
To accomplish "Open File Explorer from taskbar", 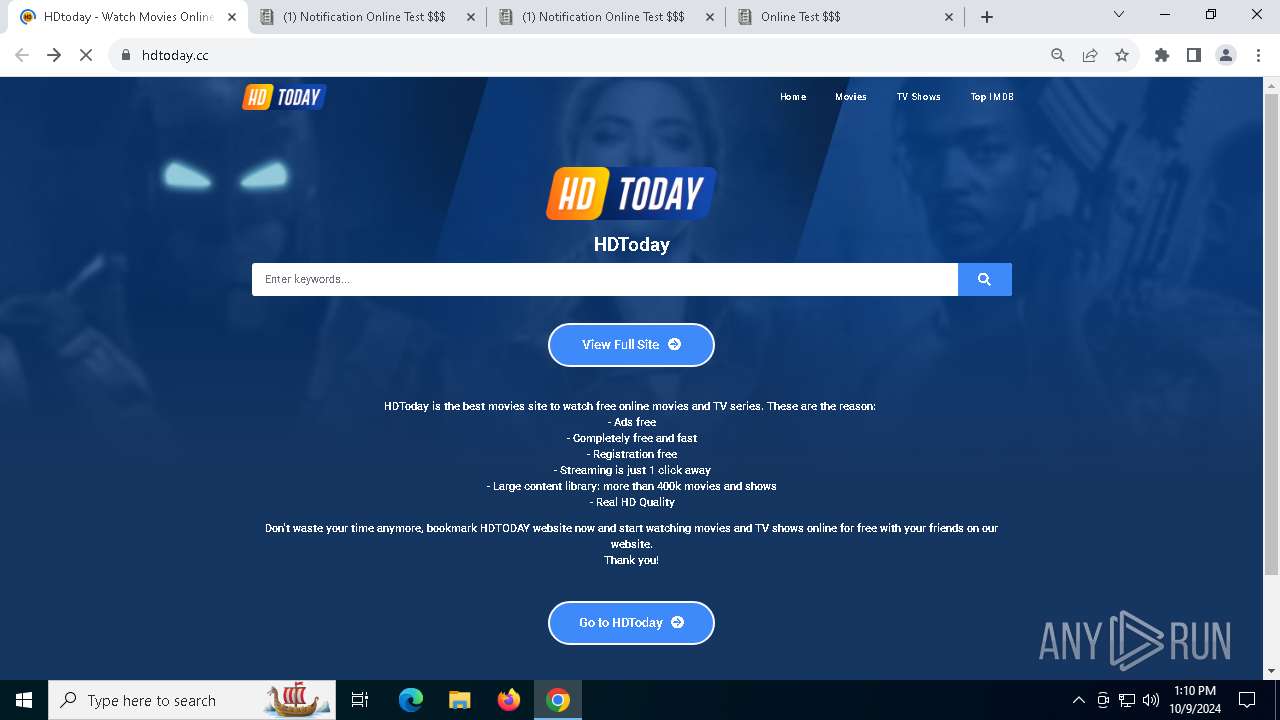I will click(459, 700).
